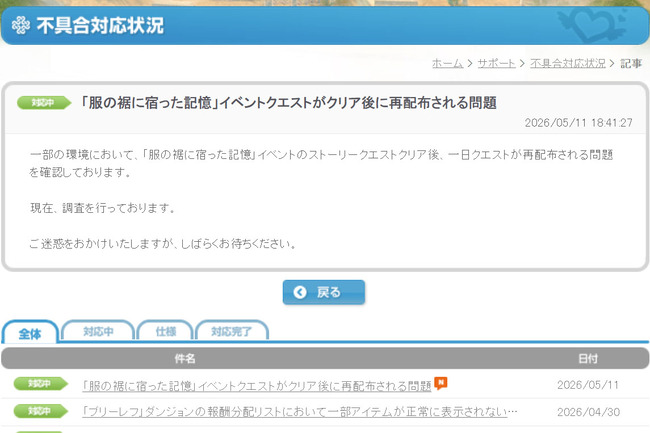The width and height of the screenshot is (650, 433).
Task: Click 対応中 badge beside 2026/05/11 list row
Action: click(x=41, y=384)
